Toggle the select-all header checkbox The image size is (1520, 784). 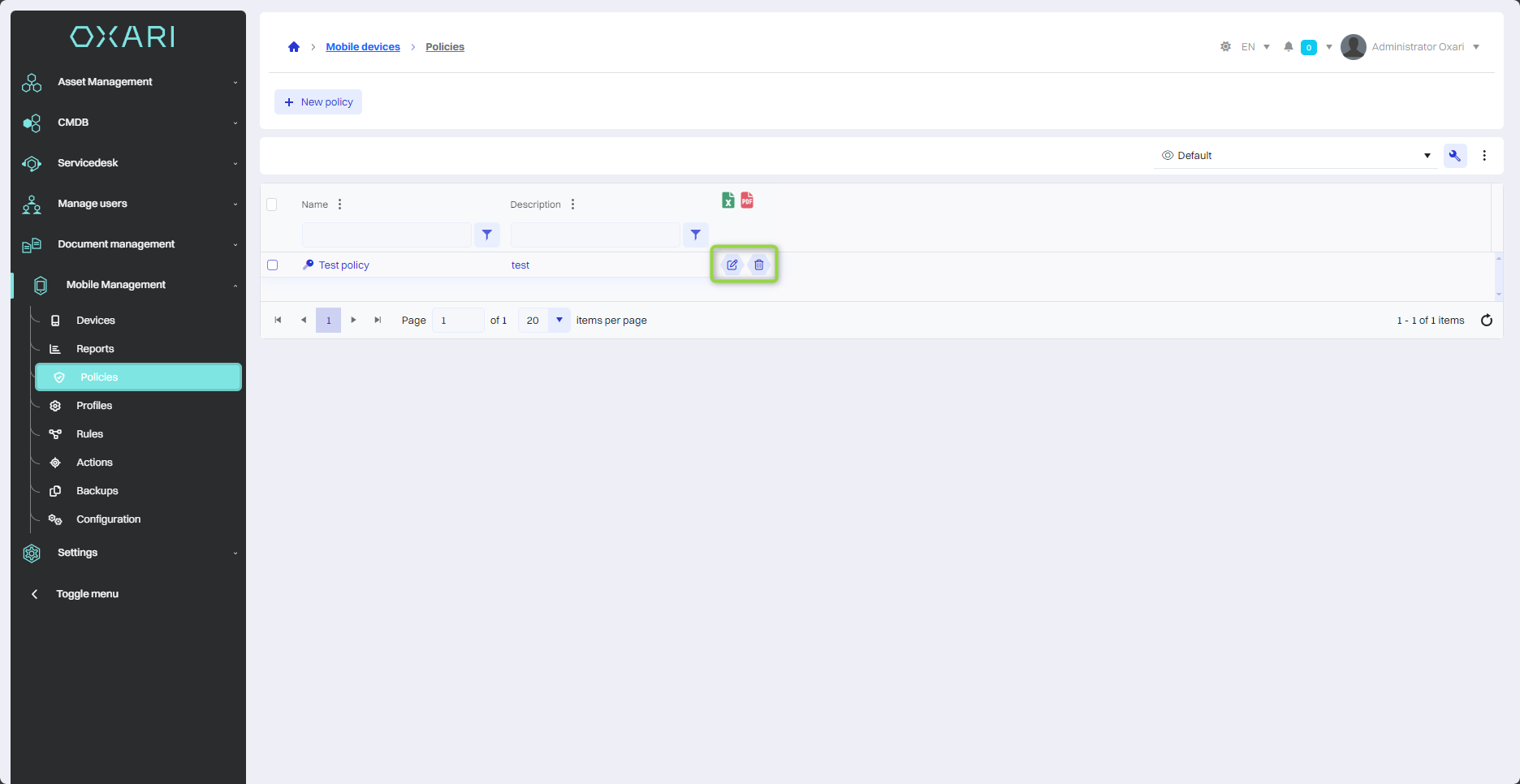[272, 205]
